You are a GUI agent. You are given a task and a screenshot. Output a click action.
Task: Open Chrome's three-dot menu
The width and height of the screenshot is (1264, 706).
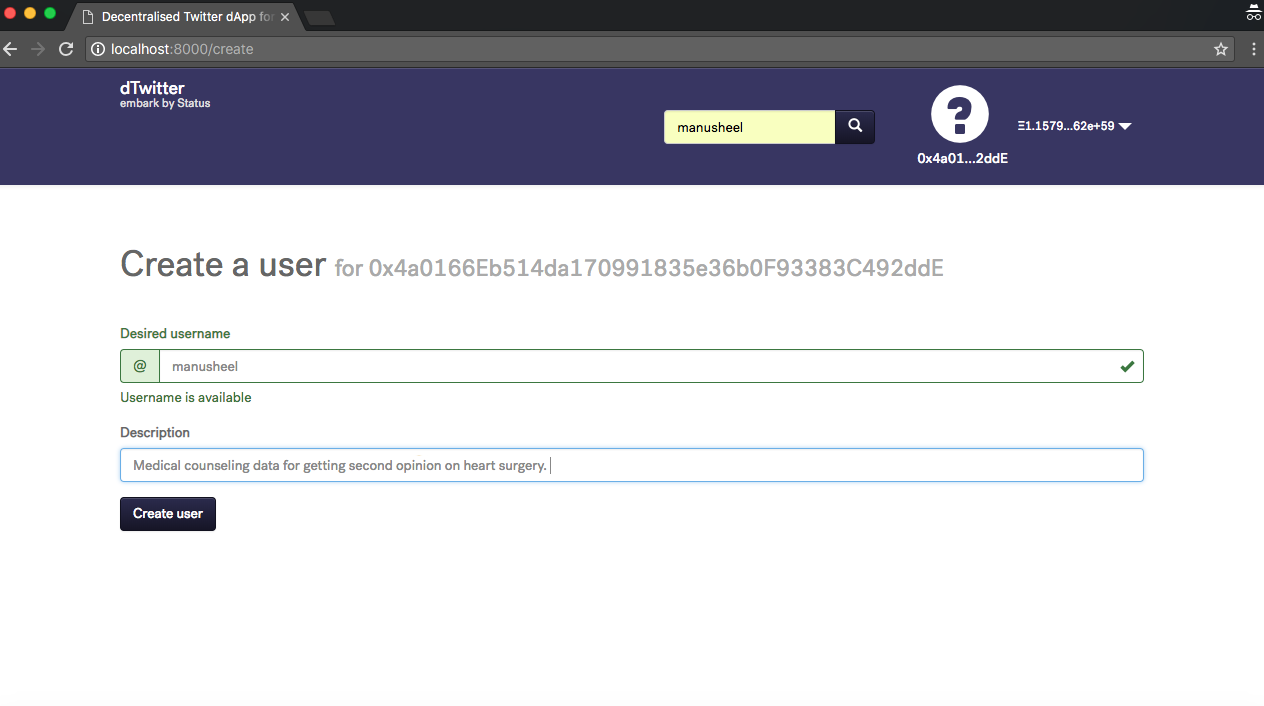click(x=1253, y=48)
